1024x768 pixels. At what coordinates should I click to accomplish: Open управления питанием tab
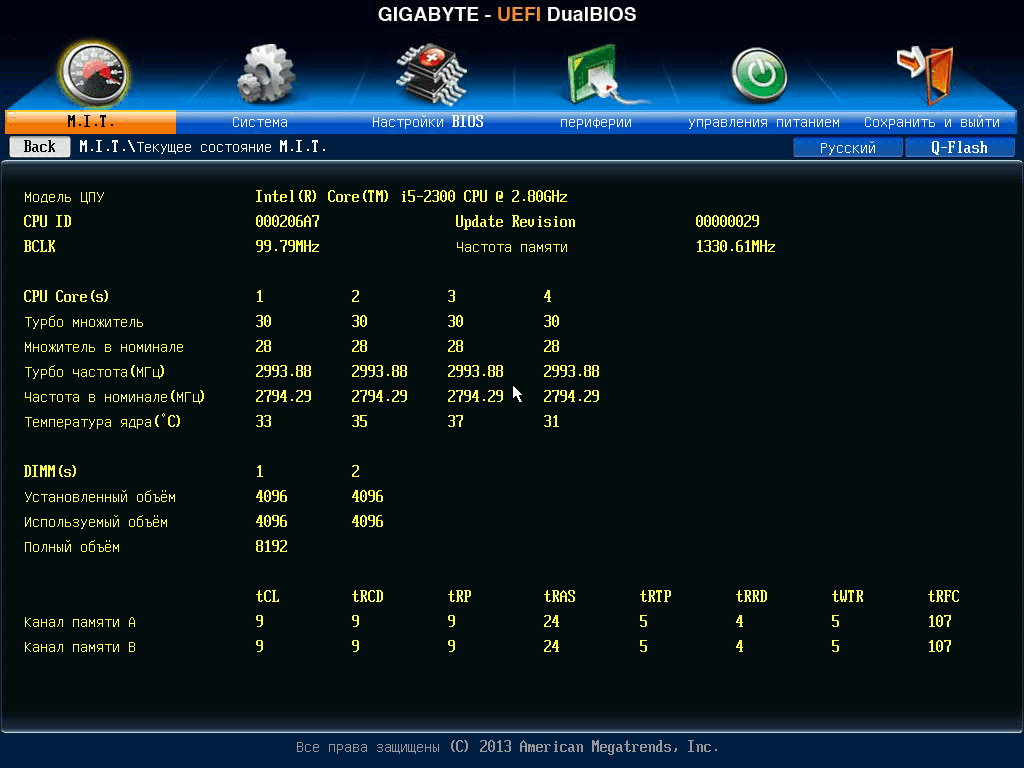pyautogui.click(x=763, y=122)
